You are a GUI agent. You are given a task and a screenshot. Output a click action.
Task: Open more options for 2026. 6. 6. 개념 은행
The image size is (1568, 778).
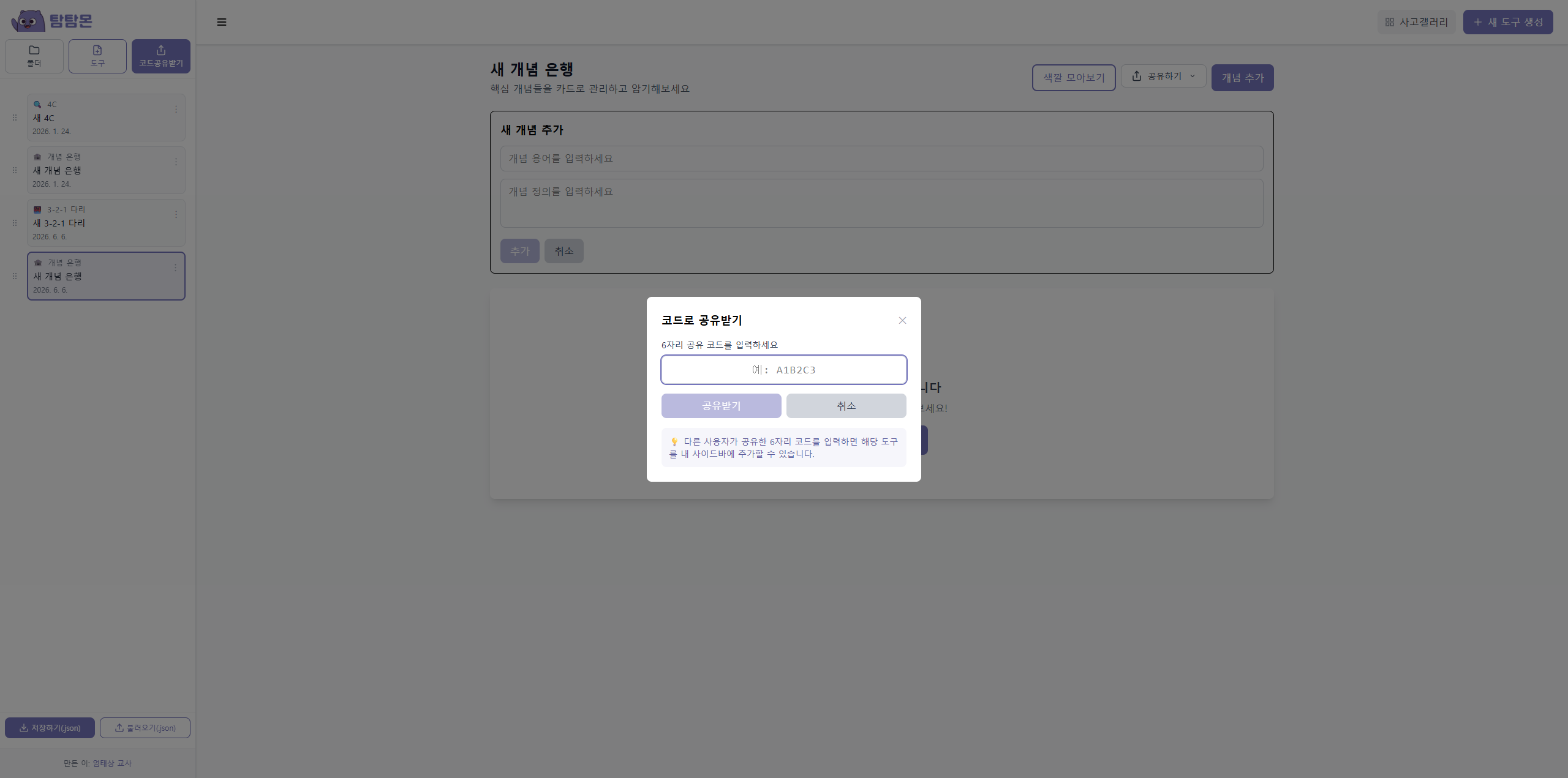pos(175,267)
